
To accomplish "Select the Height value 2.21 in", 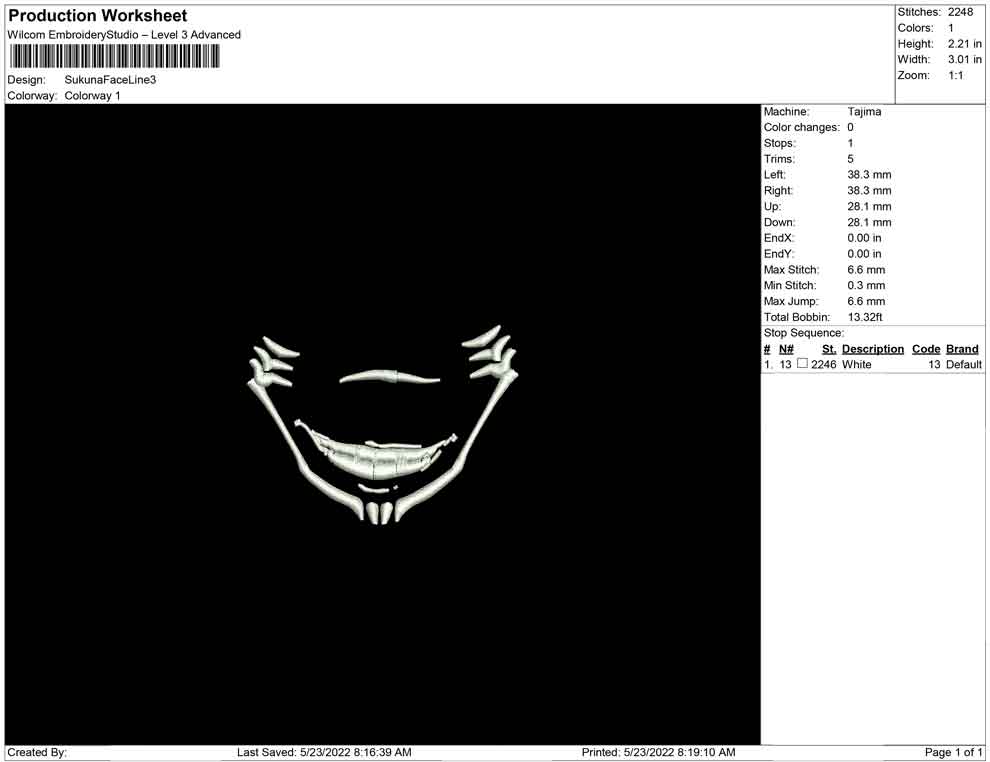I will 965,44.
